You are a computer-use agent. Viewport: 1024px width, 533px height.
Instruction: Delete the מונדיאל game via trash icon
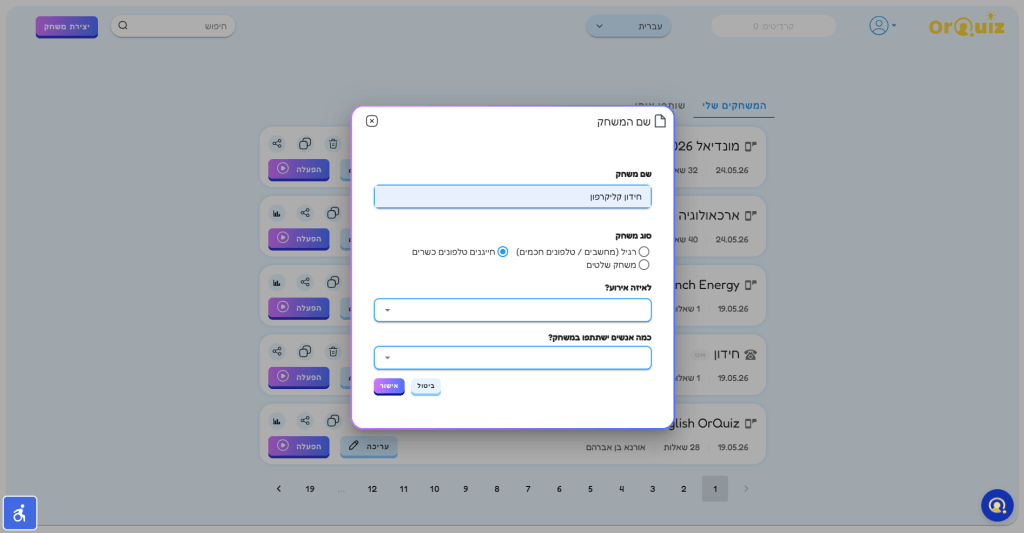pos(333,144)
